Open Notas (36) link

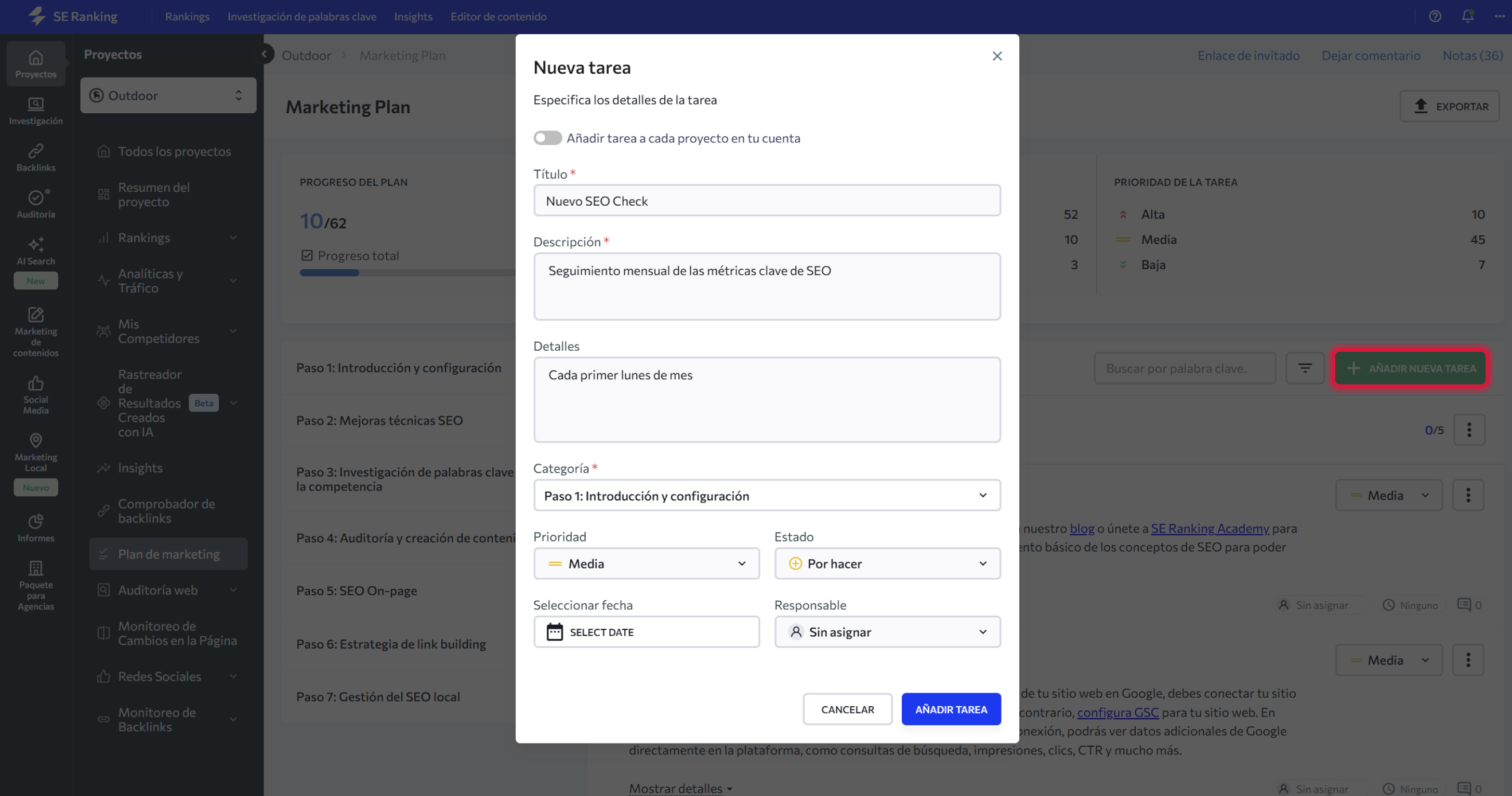pos(1472,55)
